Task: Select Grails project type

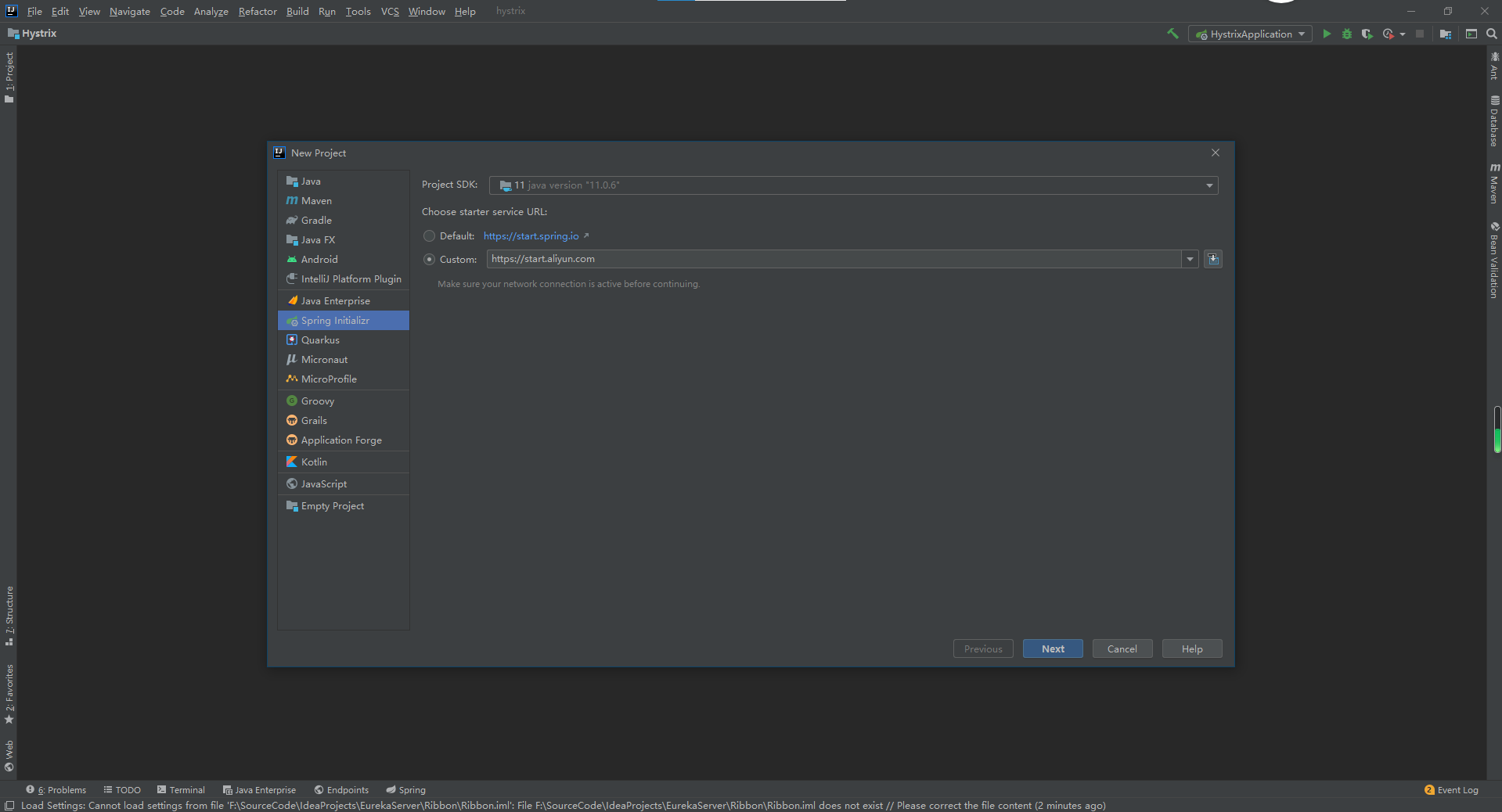Action: point(344,420)
